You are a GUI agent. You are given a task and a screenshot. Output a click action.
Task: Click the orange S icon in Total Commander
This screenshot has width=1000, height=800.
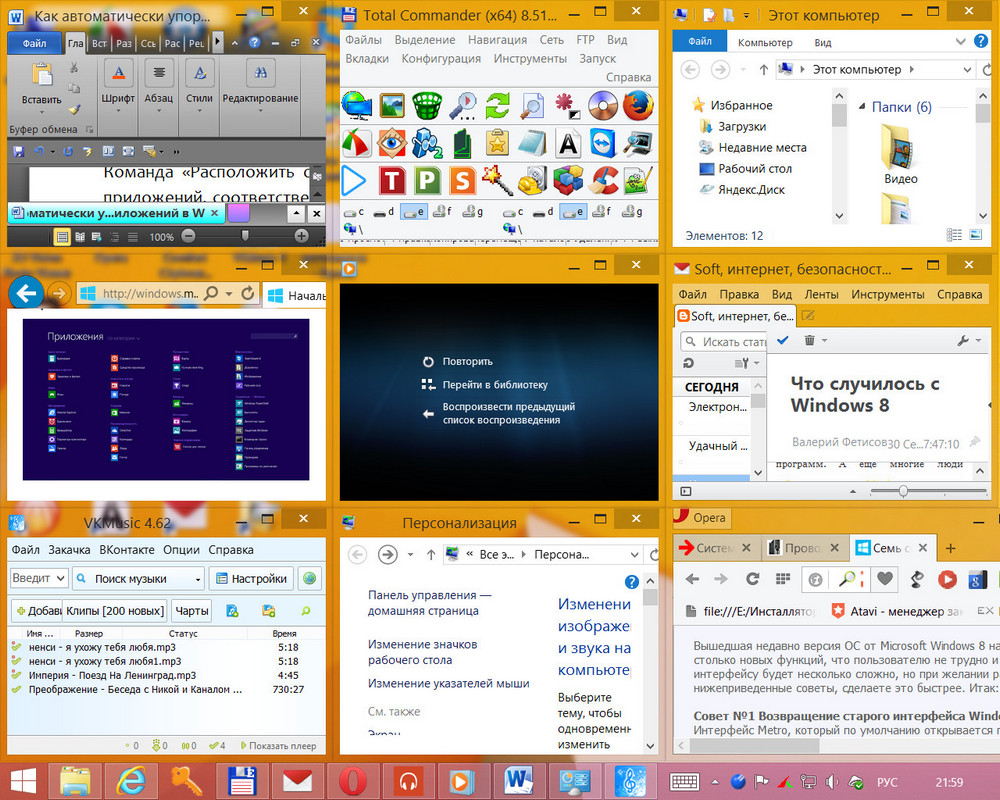(x=462, y=181)
